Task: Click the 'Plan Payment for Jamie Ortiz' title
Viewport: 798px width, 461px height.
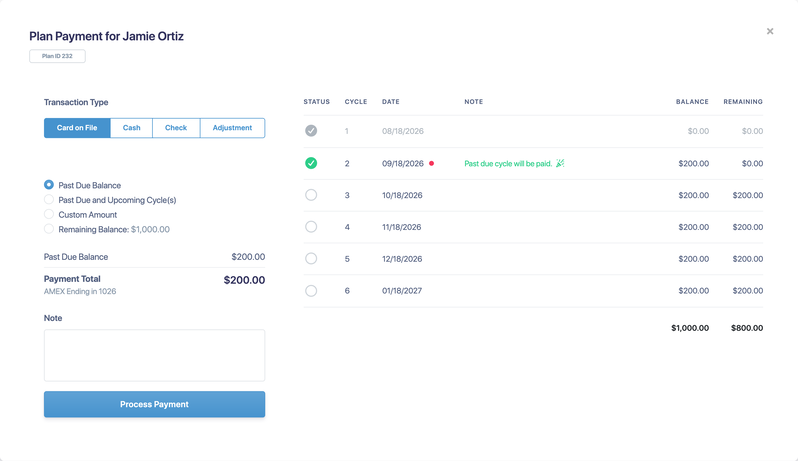Action: (106, 36)
